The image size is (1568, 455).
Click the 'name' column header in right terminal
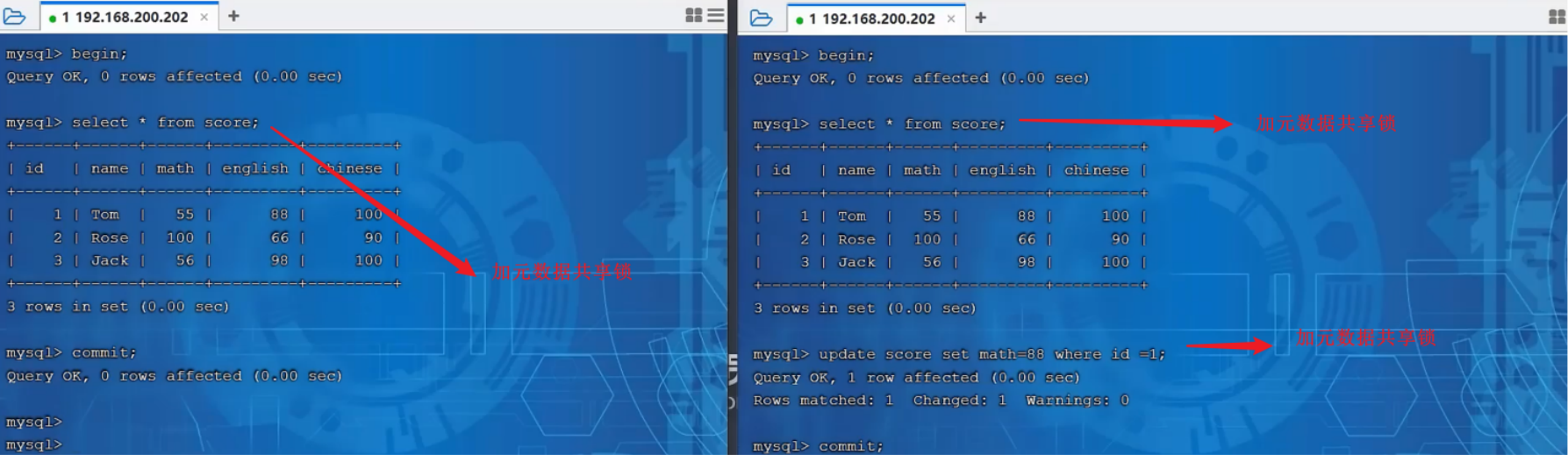(856, 170)
